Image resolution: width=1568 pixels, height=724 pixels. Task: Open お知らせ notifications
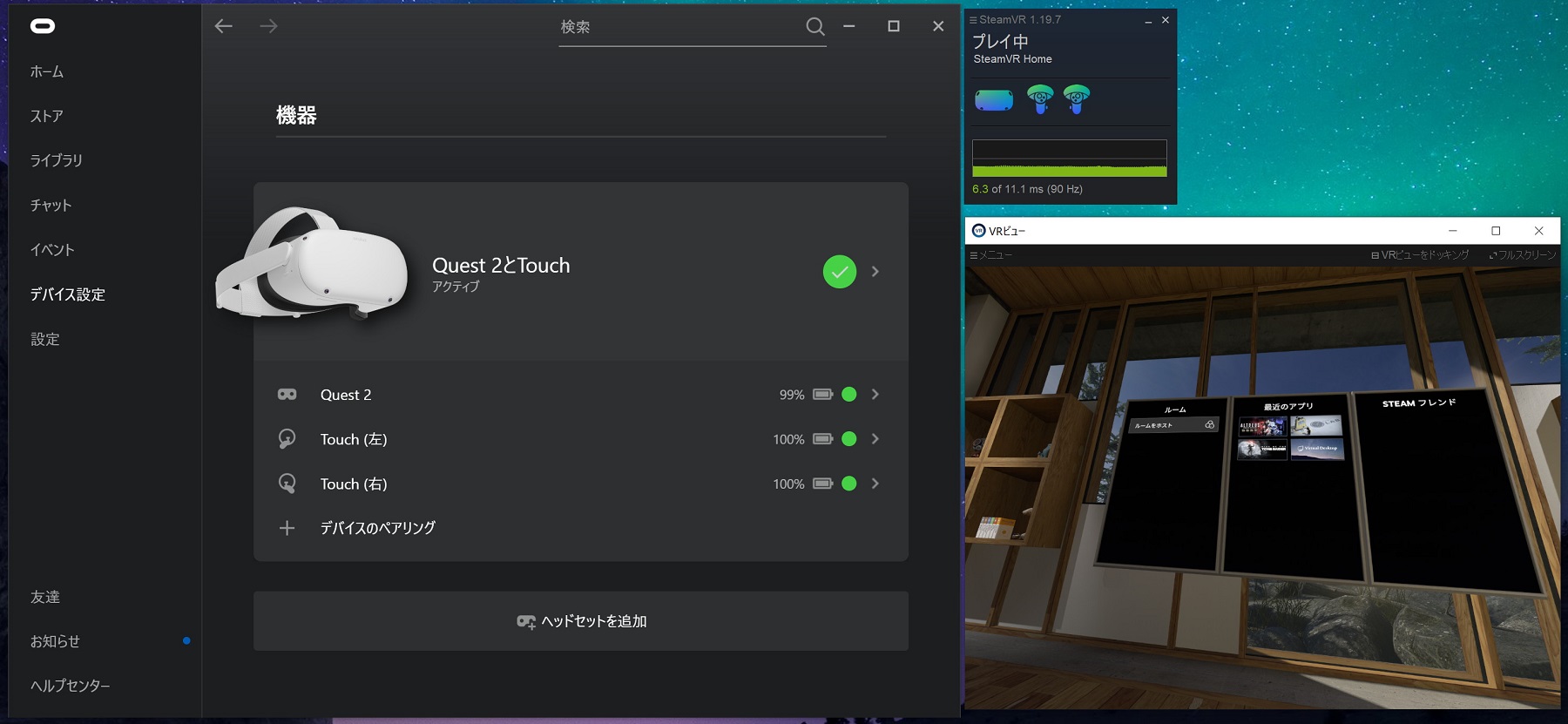pyautogui.click(x=56, y=641)
